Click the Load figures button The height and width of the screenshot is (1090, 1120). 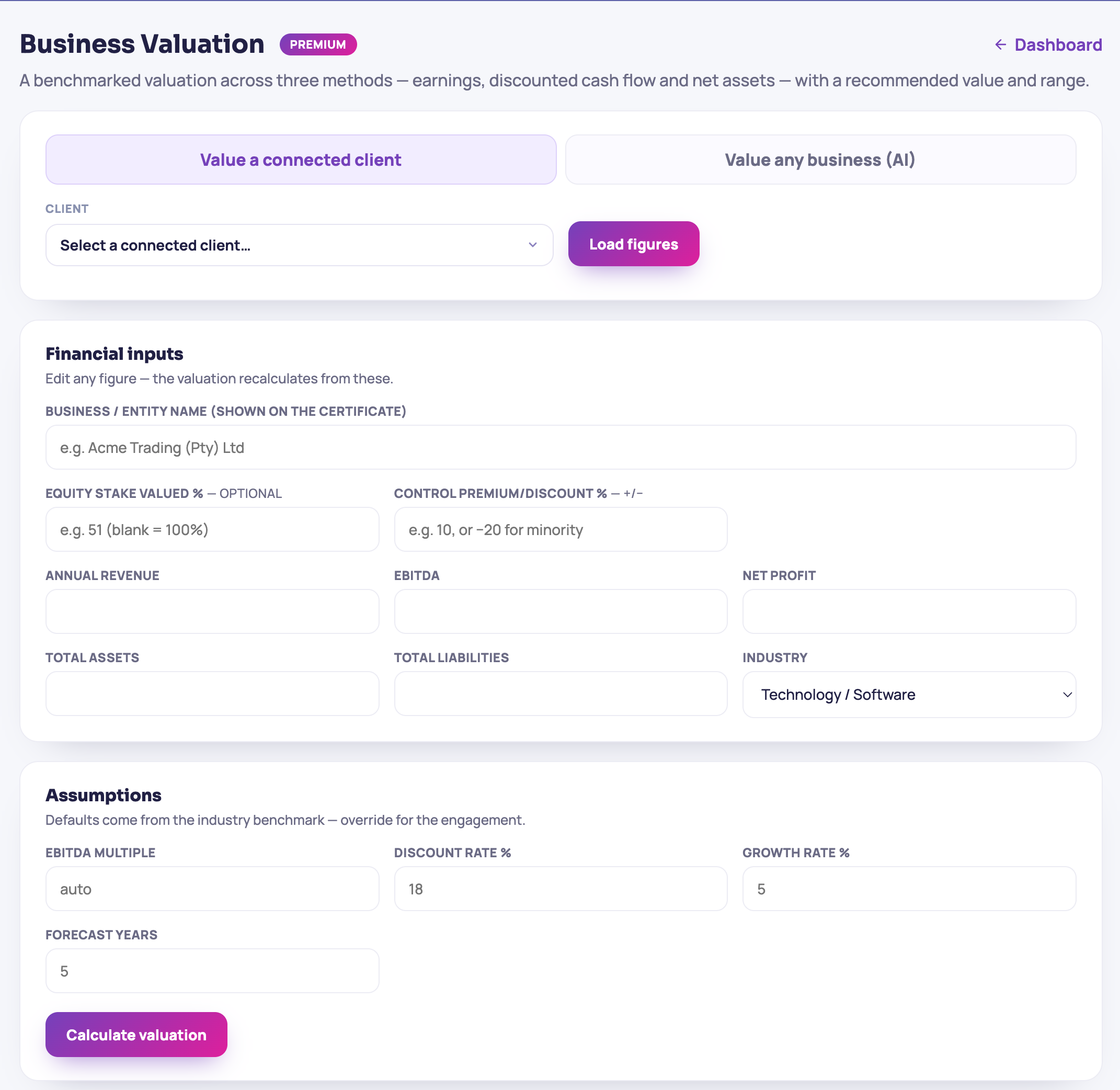click(x=634, y=244)
